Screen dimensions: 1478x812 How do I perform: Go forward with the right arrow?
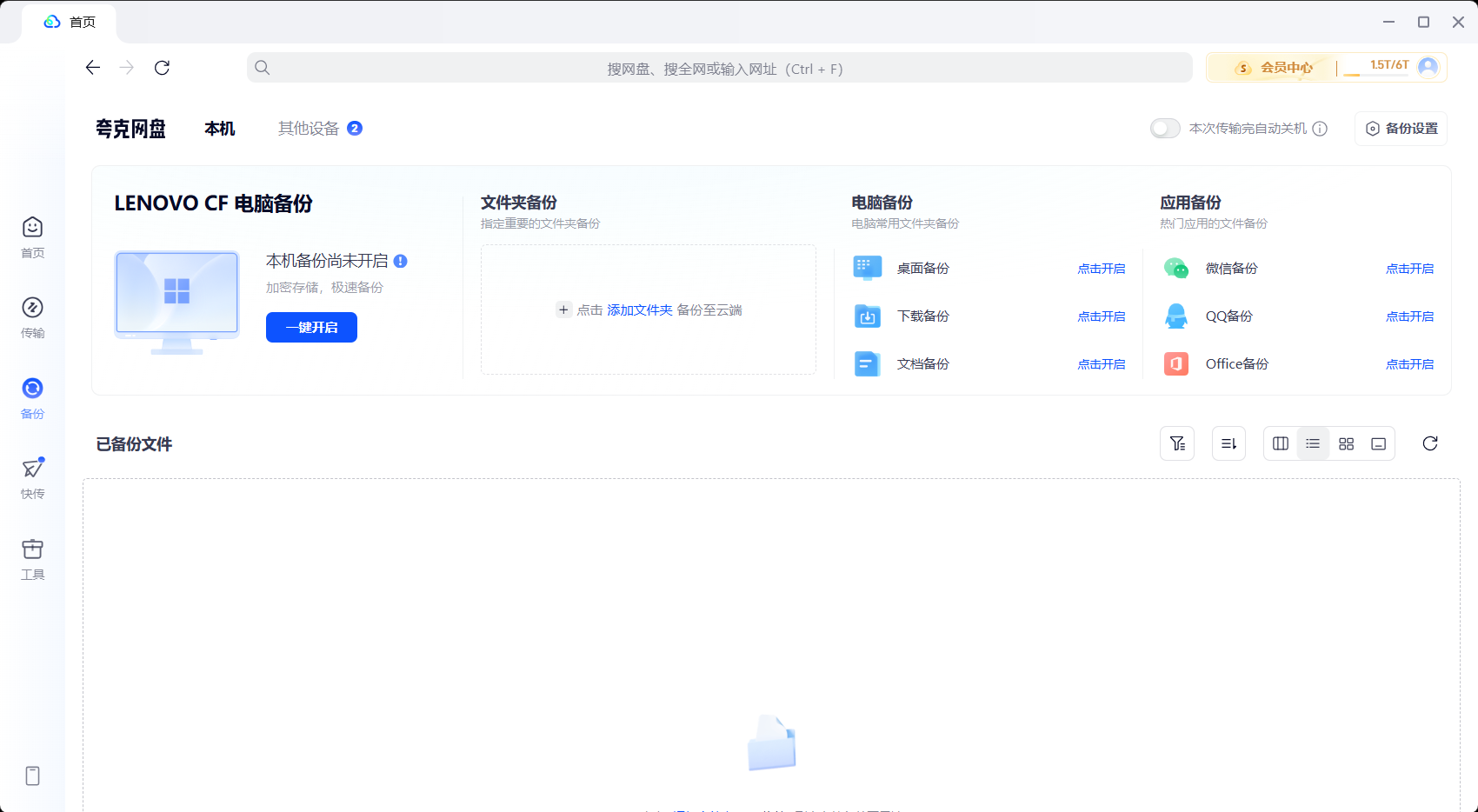click(127, 68)
